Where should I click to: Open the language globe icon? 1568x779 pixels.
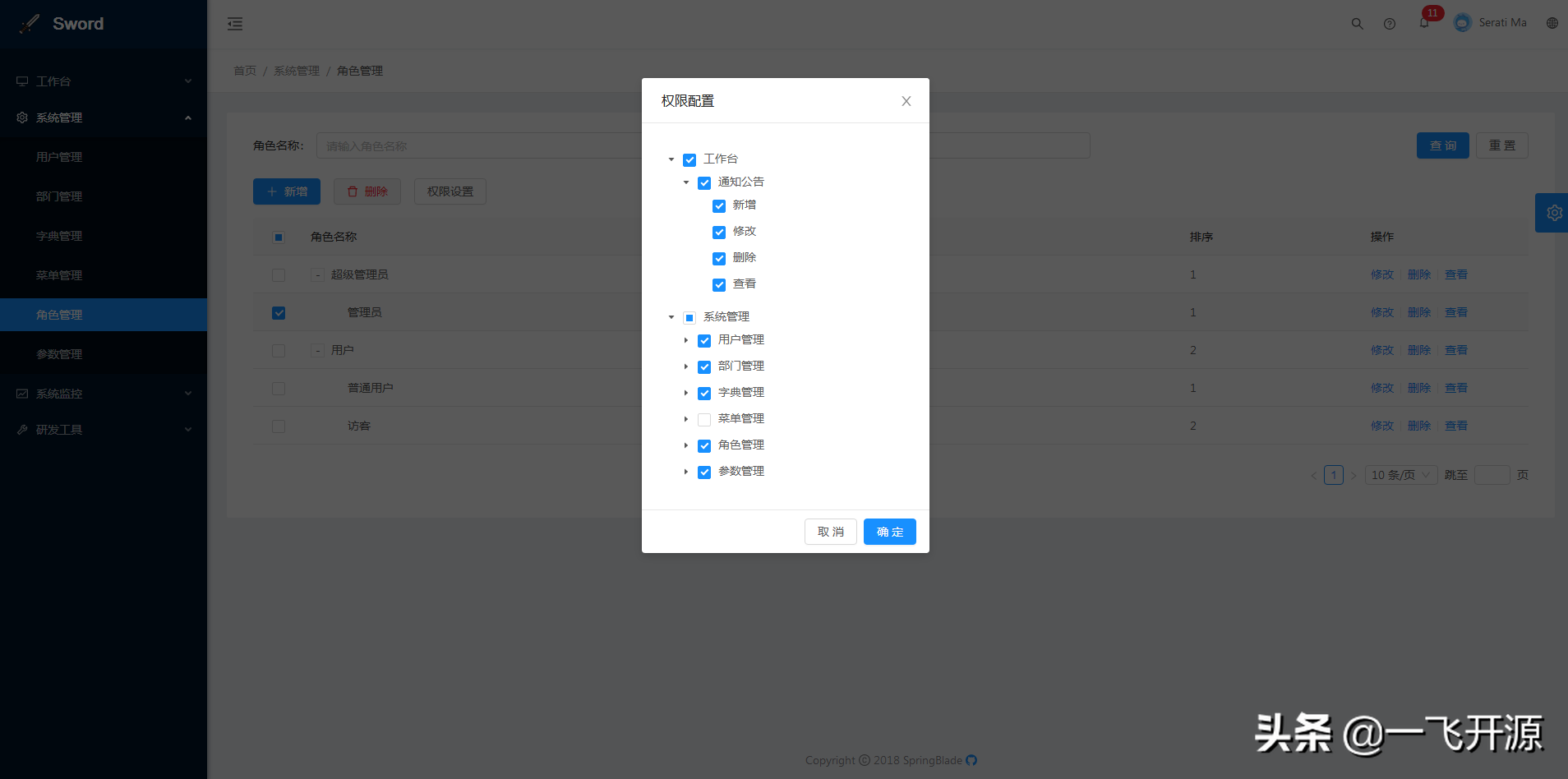(x=1552, y=23)
